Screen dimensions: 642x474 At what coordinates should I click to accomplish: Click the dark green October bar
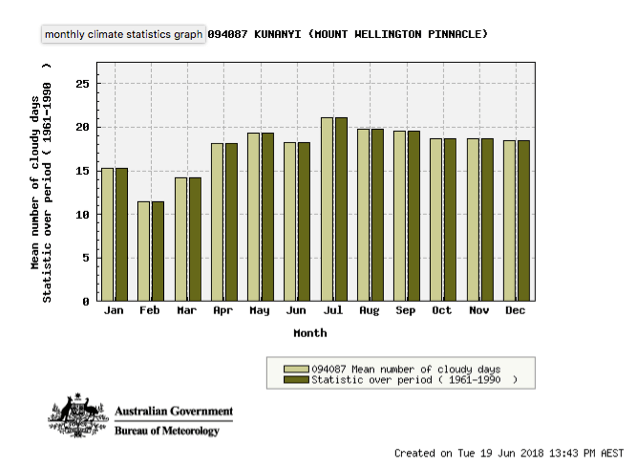[450, 220]
